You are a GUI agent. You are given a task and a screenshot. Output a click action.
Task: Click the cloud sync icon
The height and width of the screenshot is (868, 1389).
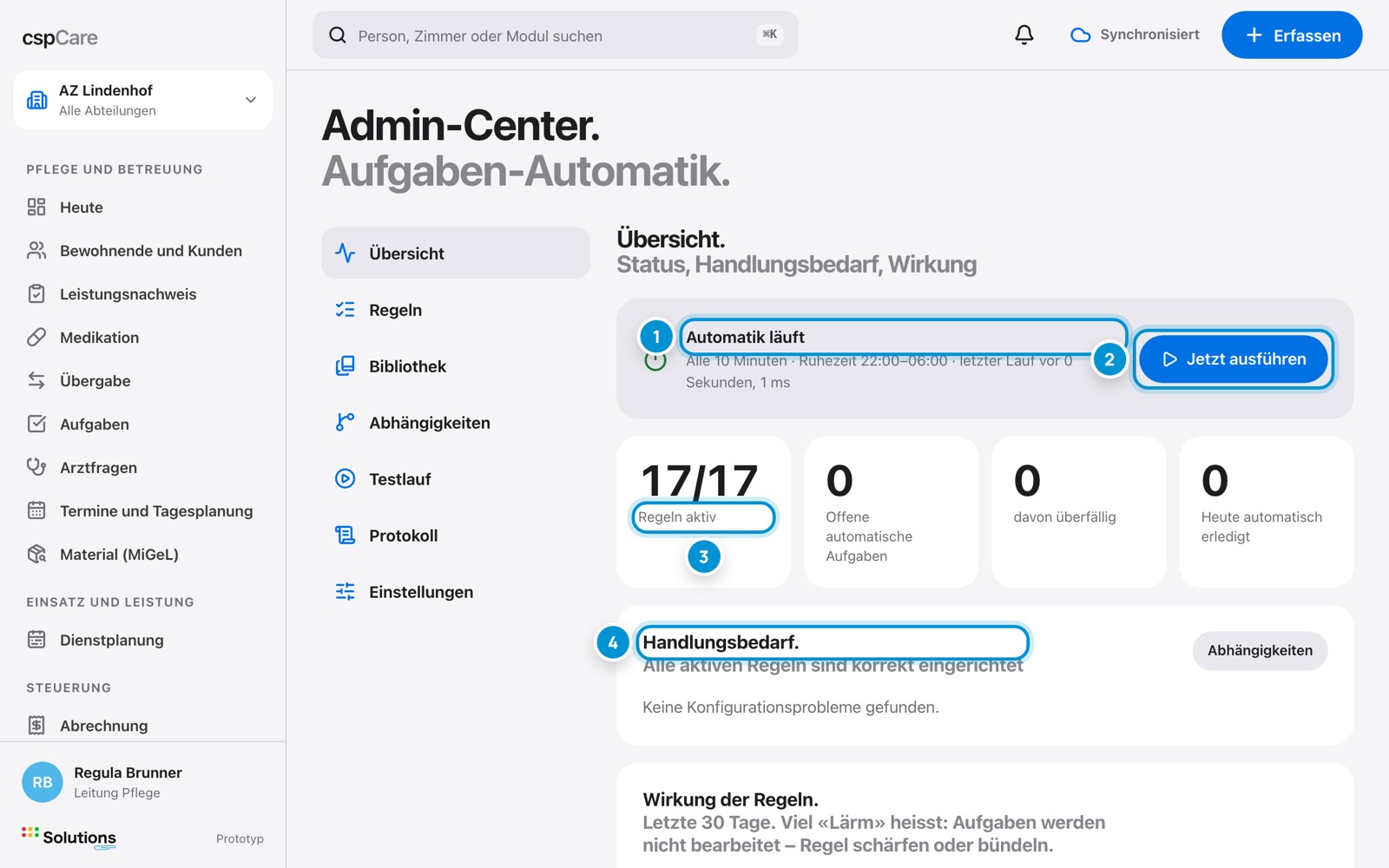[x=1080, y=35]
